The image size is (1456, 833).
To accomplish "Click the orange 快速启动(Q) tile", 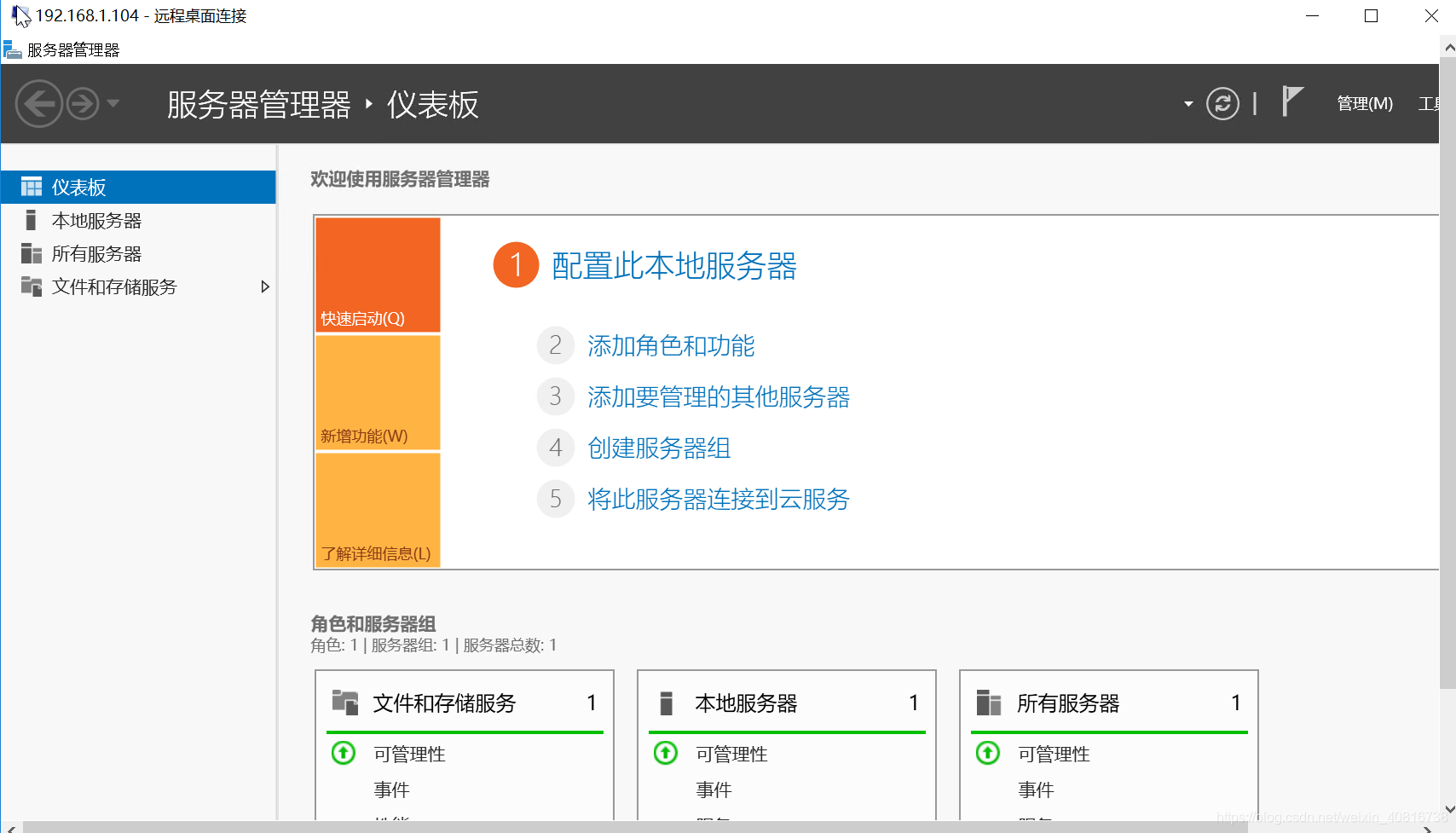I will (x=378, y=275).
